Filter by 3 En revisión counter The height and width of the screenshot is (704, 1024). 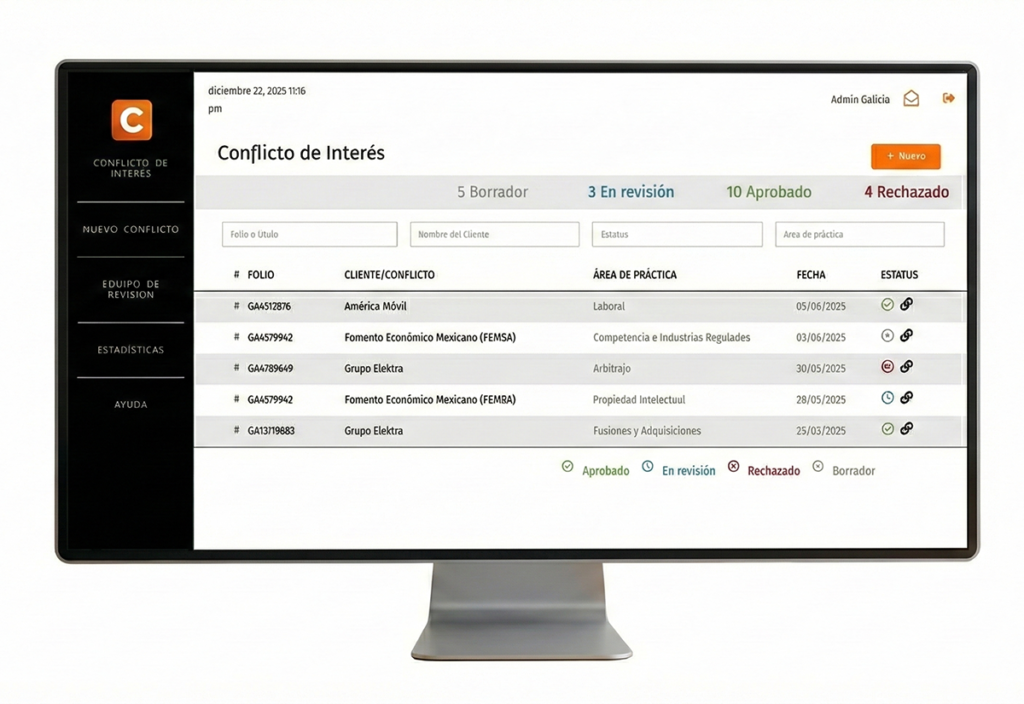tap(630, 192)
